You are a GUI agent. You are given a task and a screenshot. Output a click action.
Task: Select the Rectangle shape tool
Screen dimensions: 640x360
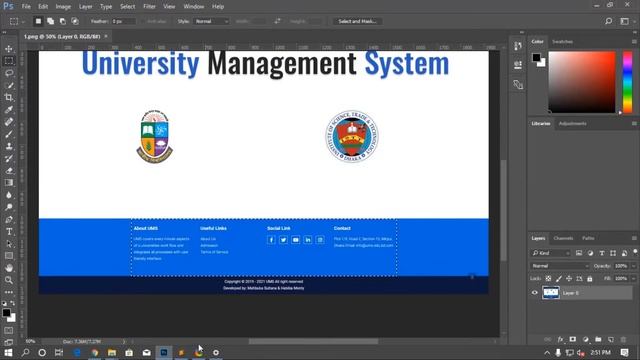(x=9, y=256)
